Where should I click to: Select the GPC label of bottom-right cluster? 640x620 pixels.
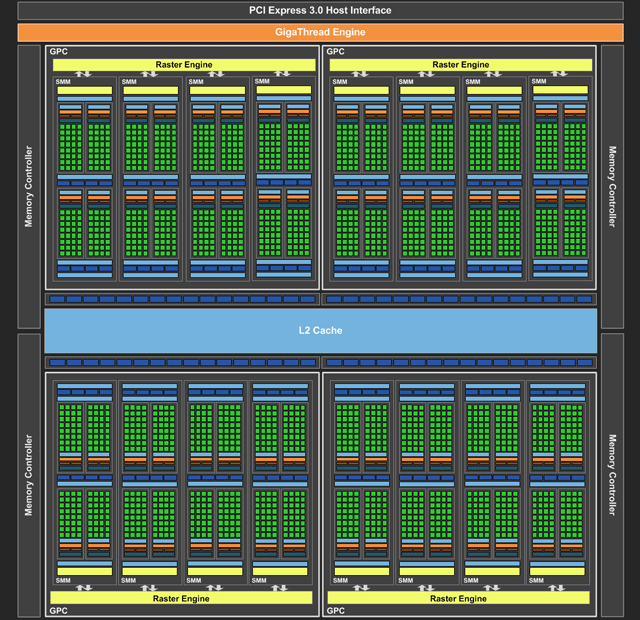pyautogui.click(x=336, y=611)
